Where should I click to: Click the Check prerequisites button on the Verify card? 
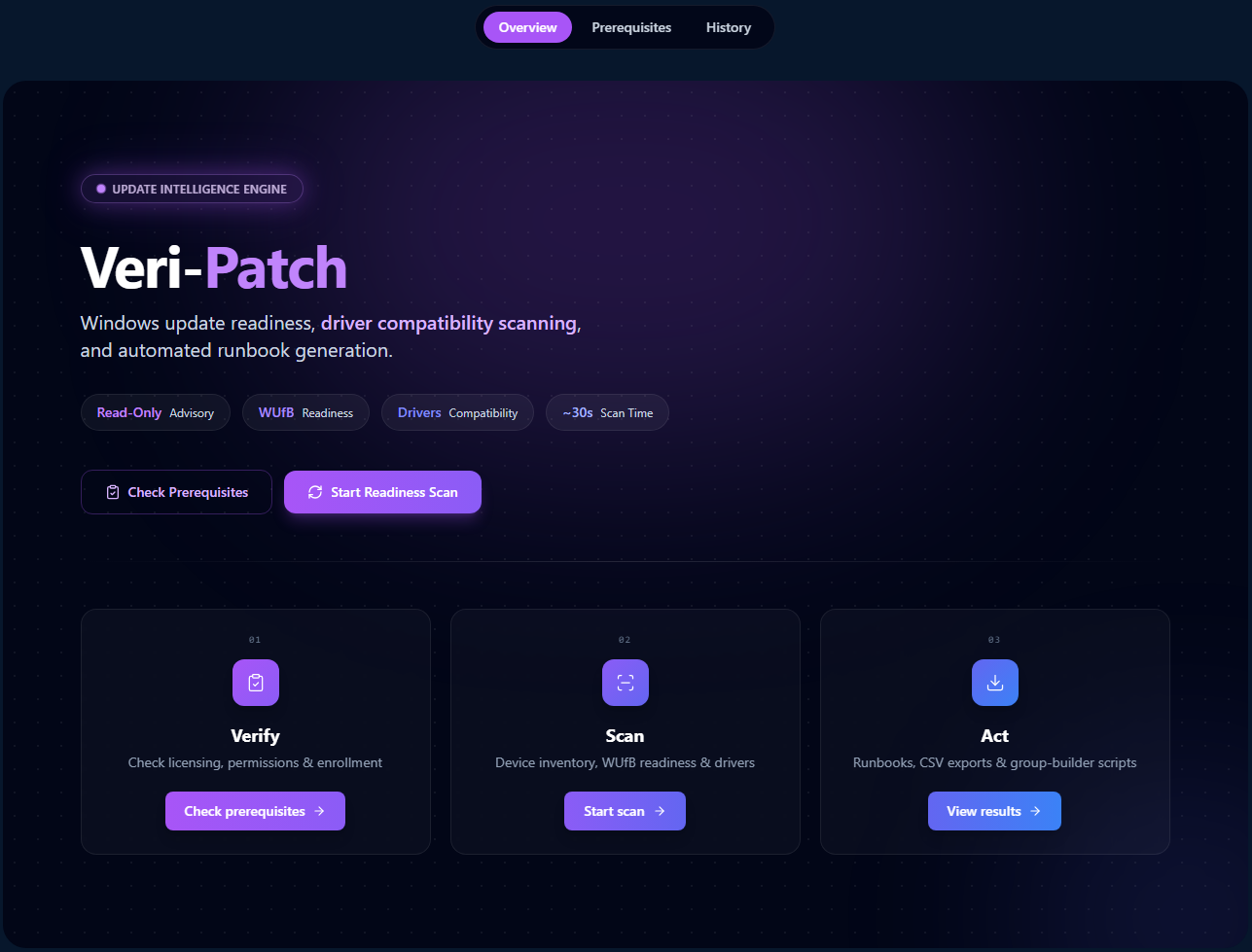pos(255,811)
